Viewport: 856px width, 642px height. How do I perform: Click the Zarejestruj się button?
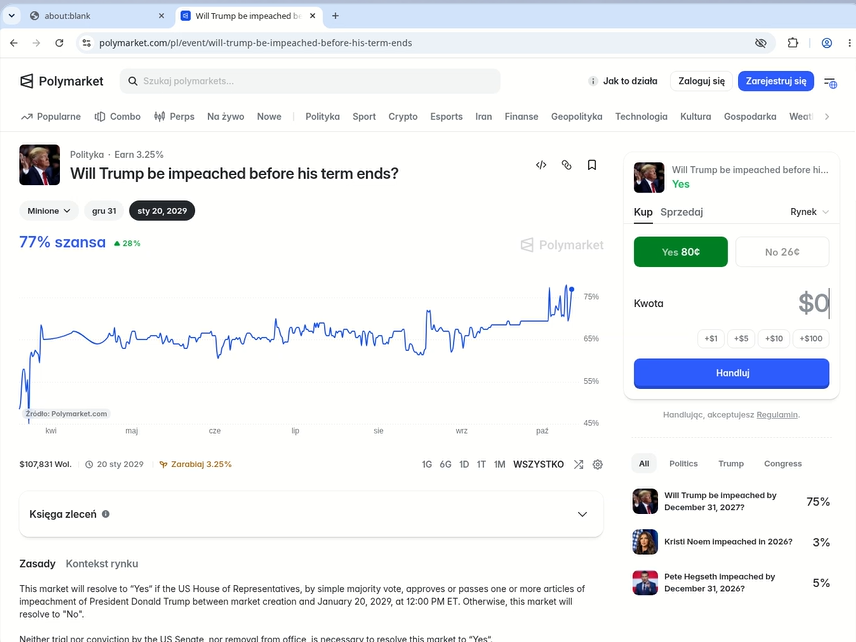776,81
